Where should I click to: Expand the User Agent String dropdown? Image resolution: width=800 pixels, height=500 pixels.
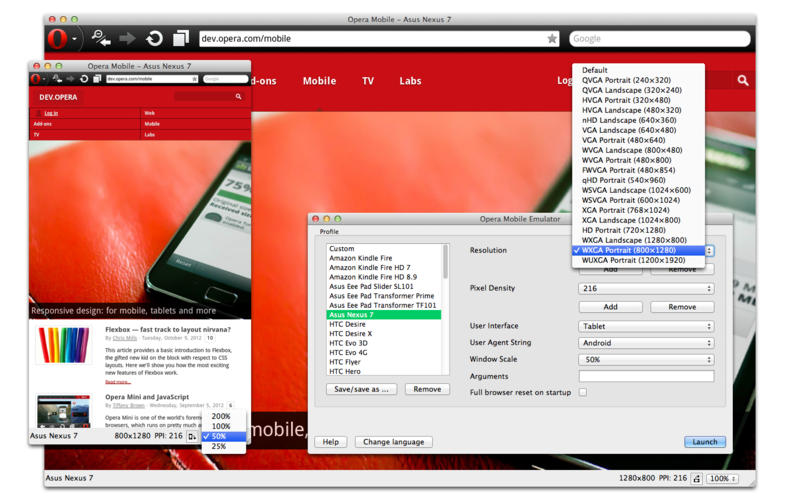[645, 343]
